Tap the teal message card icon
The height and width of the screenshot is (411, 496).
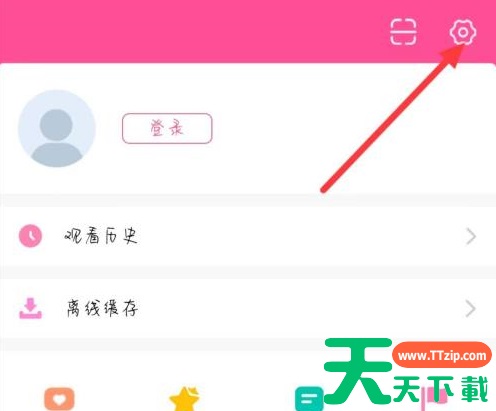pos(309,399)
